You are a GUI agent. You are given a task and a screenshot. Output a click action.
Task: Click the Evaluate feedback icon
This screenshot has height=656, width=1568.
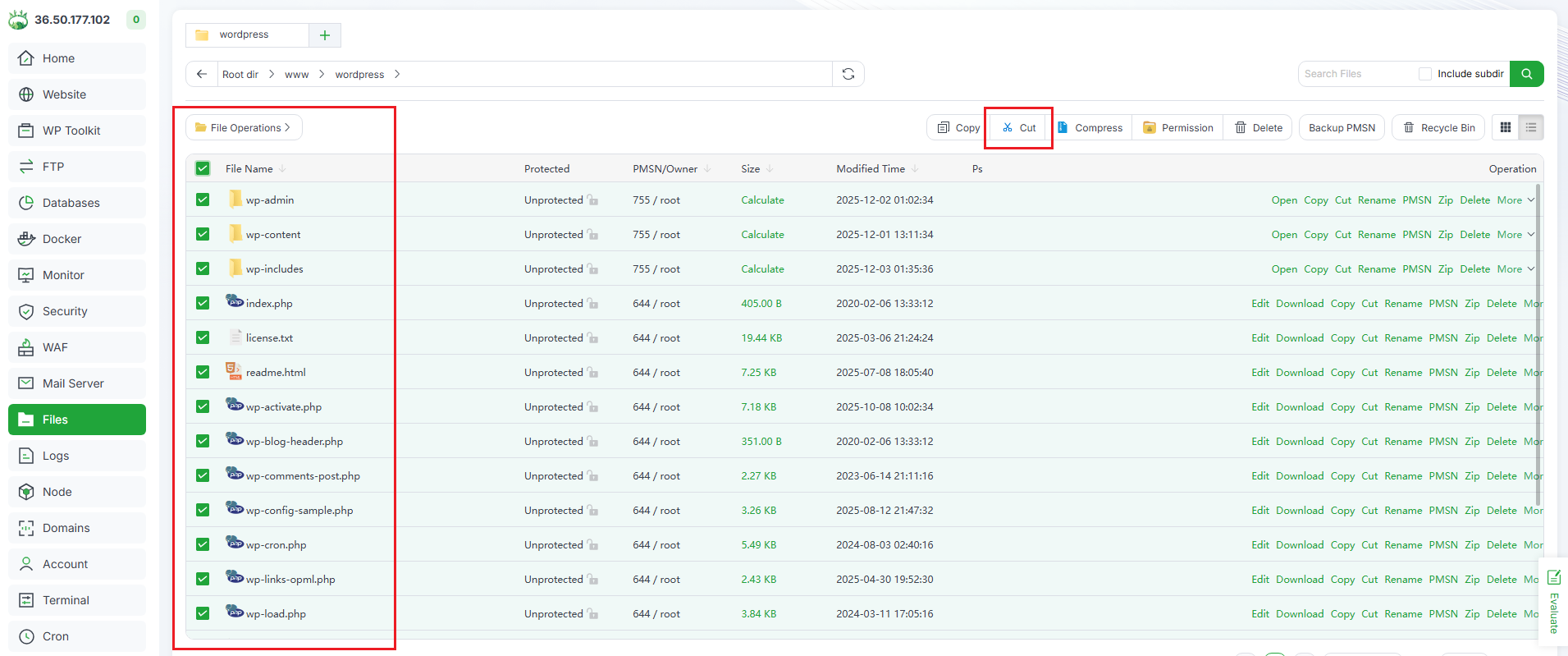click(1553, 577)
